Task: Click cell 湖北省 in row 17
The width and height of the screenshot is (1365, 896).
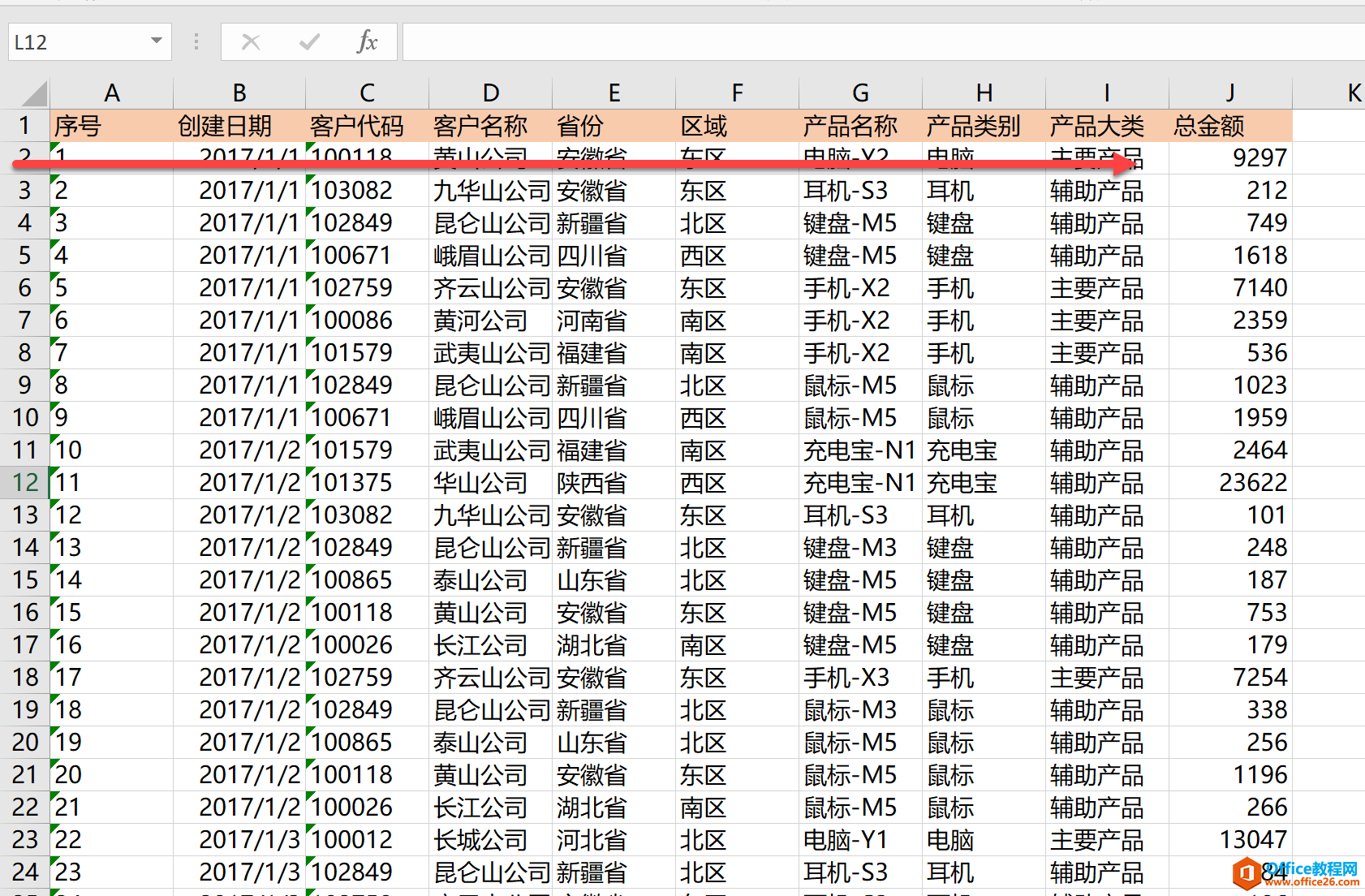Action: [x=614, y=645]
